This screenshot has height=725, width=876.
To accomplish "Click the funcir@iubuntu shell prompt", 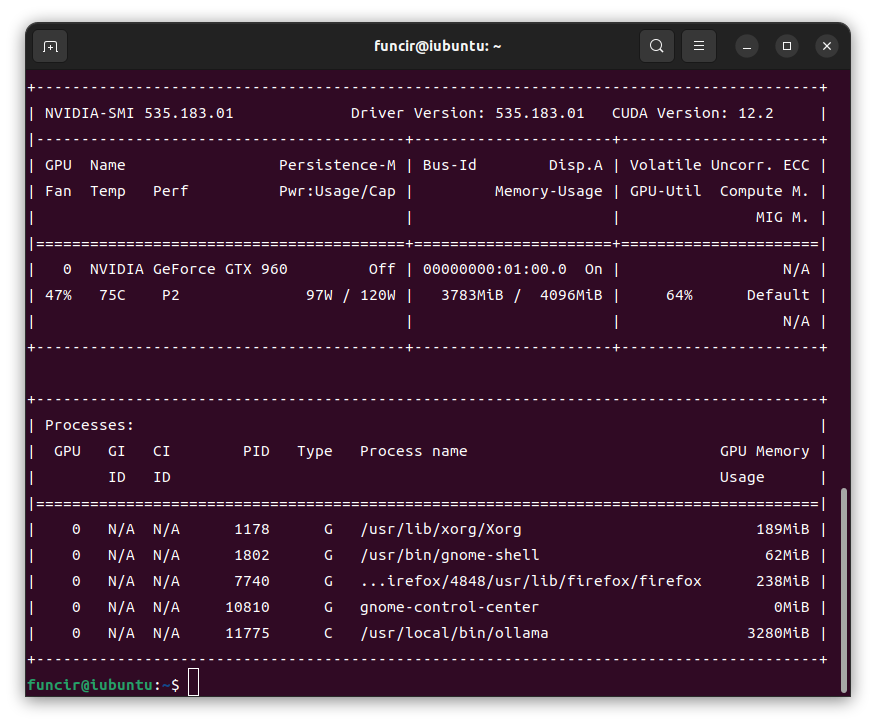I will [x=103, y=685].
